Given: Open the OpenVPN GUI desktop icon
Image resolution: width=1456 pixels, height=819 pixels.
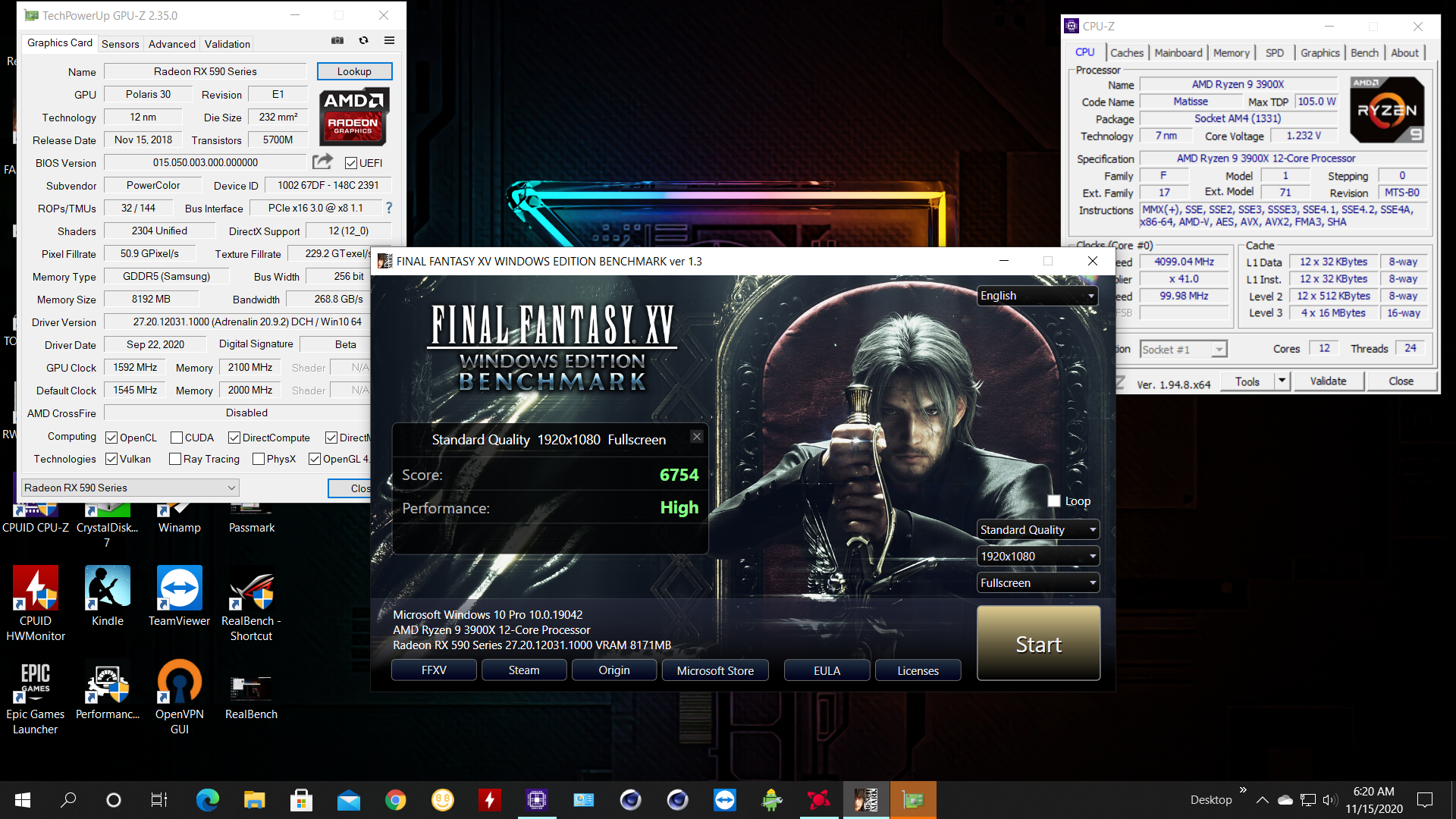Looking at the screenshot, I should (x=180, y=697).
